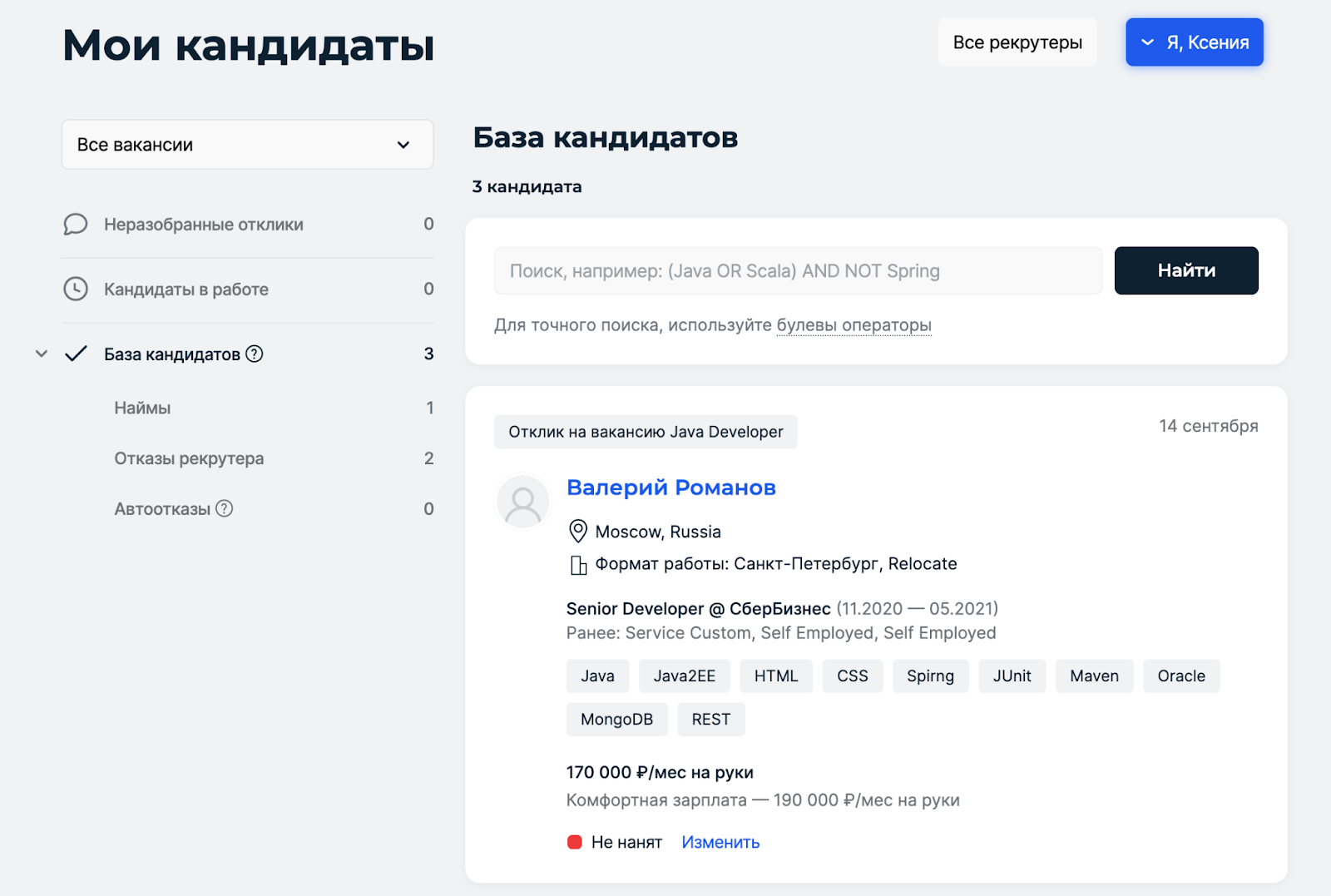Click the red Не нанят status indicator
Viewport: 1331px width, 896px height.
tap(574, 842)
